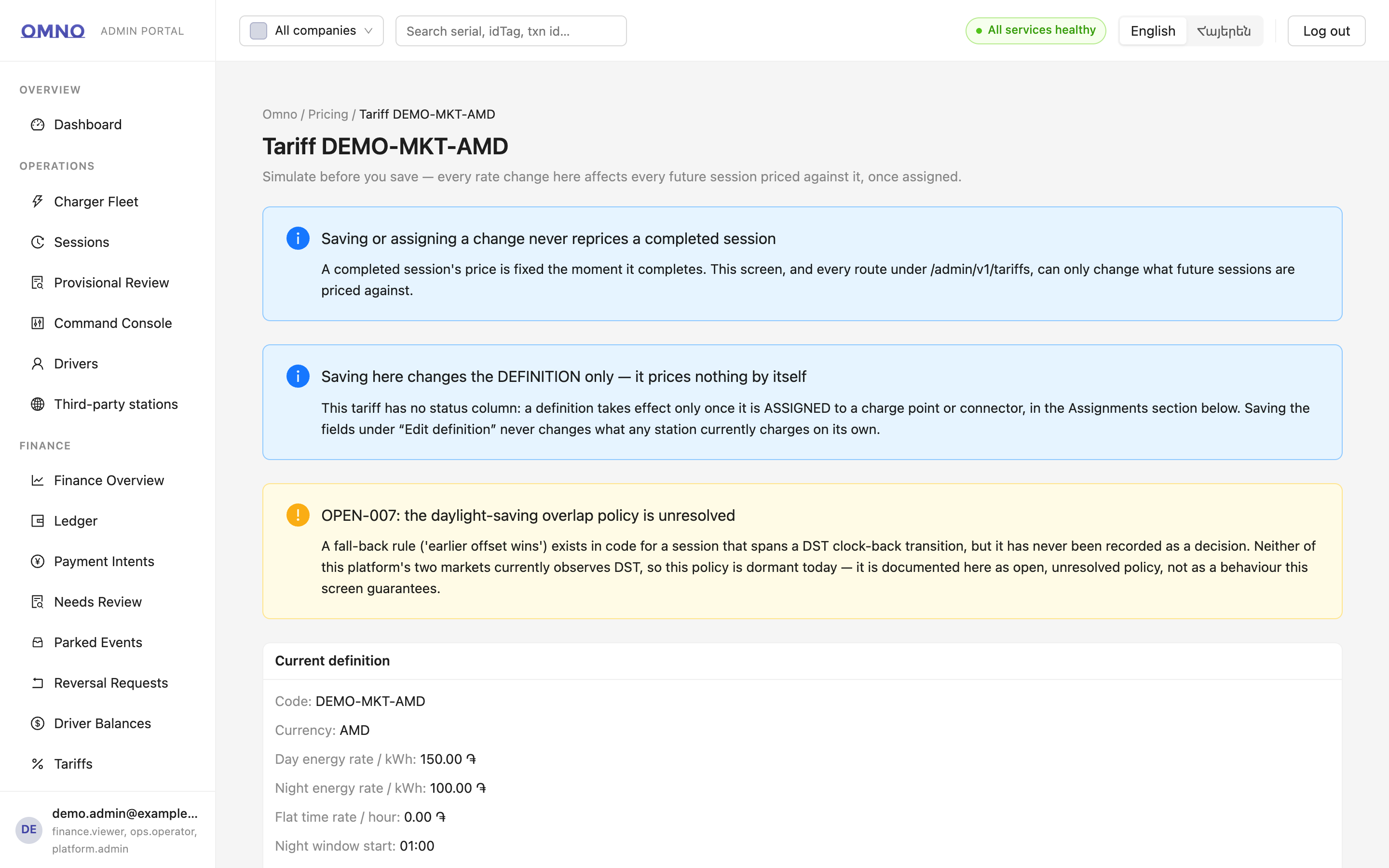Click Day energy rate value 150.00
Viewport: 1389px width, 868px height.
tap(448, 759)
